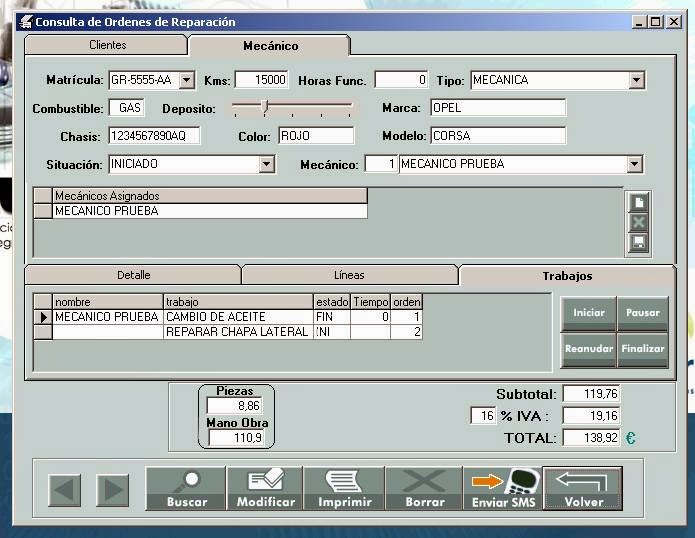The height and width of the screenshot is (538, 695).
Task: Select the CAMBIO DE ACEITE job cell
Action: coord(238,317)
